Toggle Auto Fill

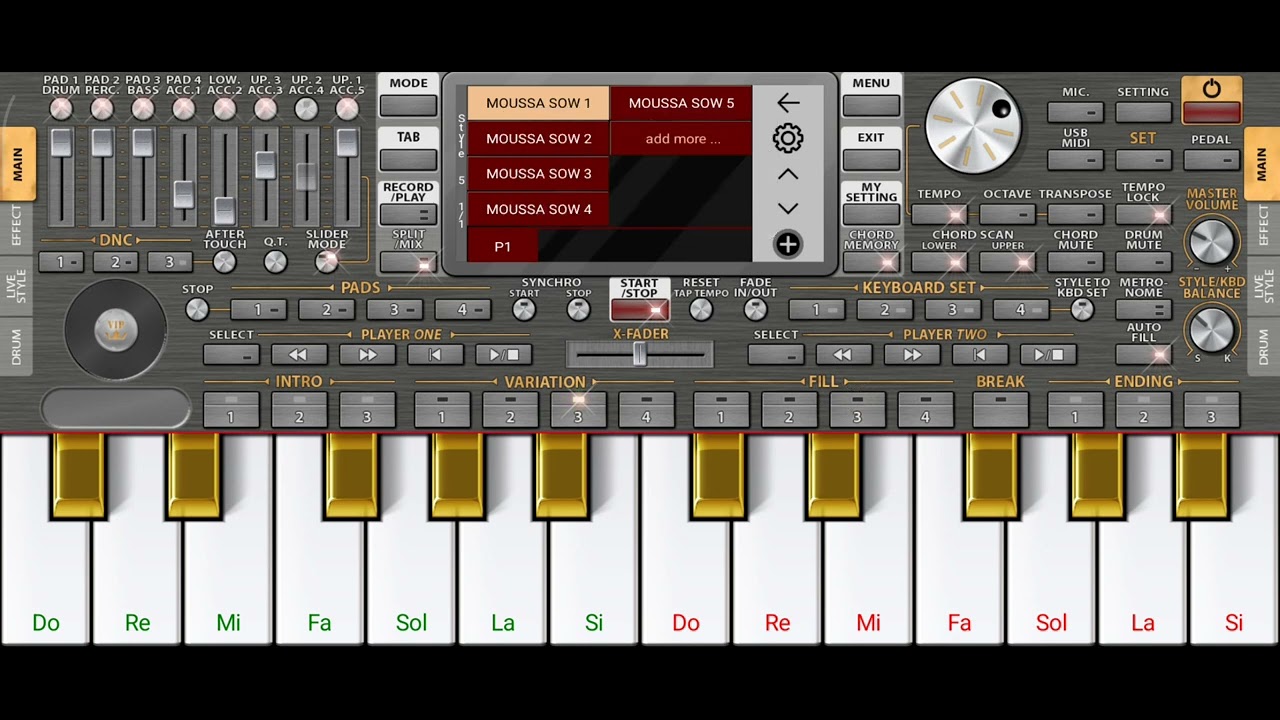(x=1143, y=354)
